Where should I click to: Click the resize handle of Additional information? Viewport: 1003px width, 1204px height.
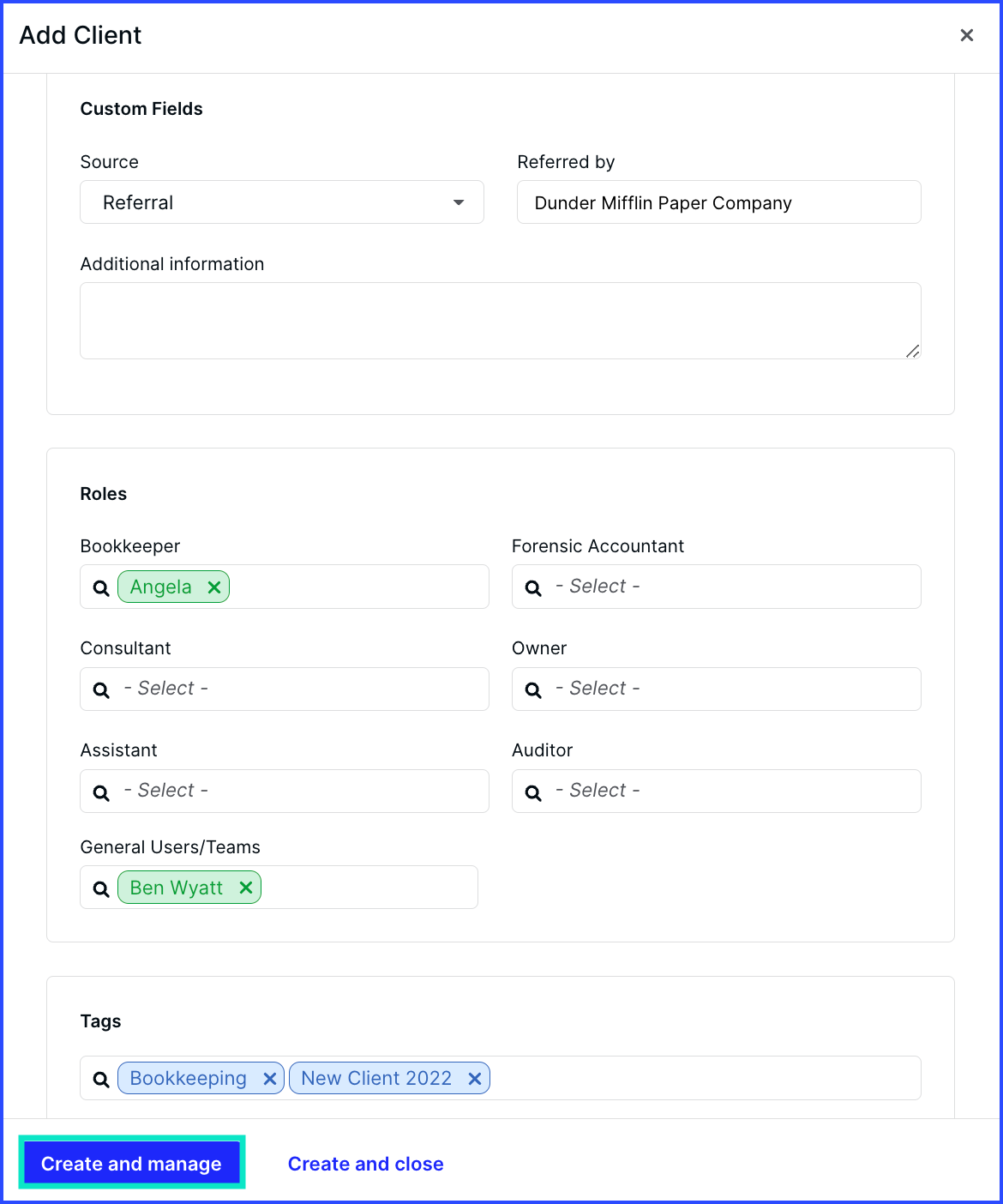pos(913,351)
